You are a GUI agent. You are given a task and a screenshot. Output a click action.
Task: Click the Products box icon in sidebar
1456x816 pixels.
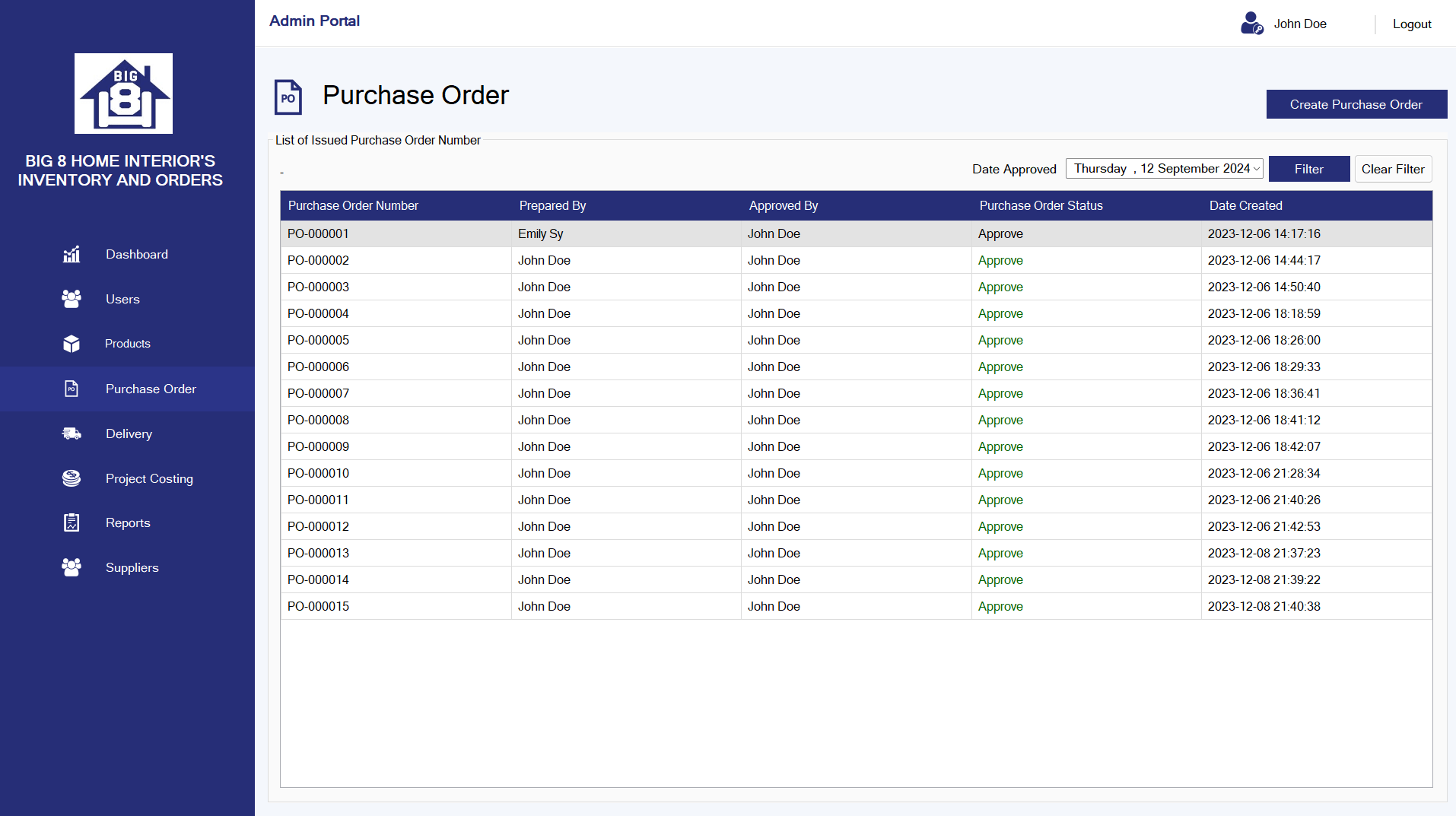pos(72,344)
